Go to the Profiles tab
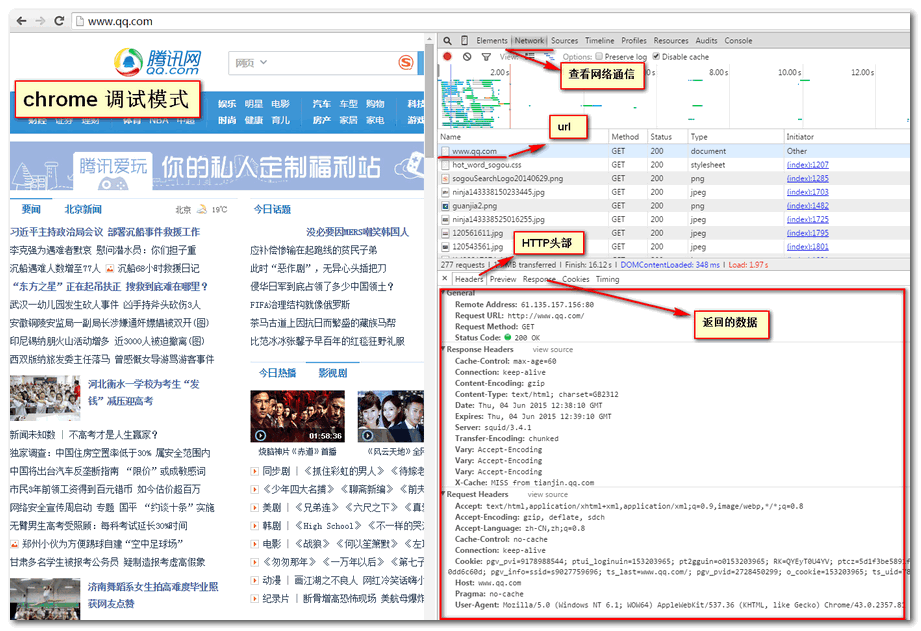This screenshot has height=631, width=921. tap(634, 41)
